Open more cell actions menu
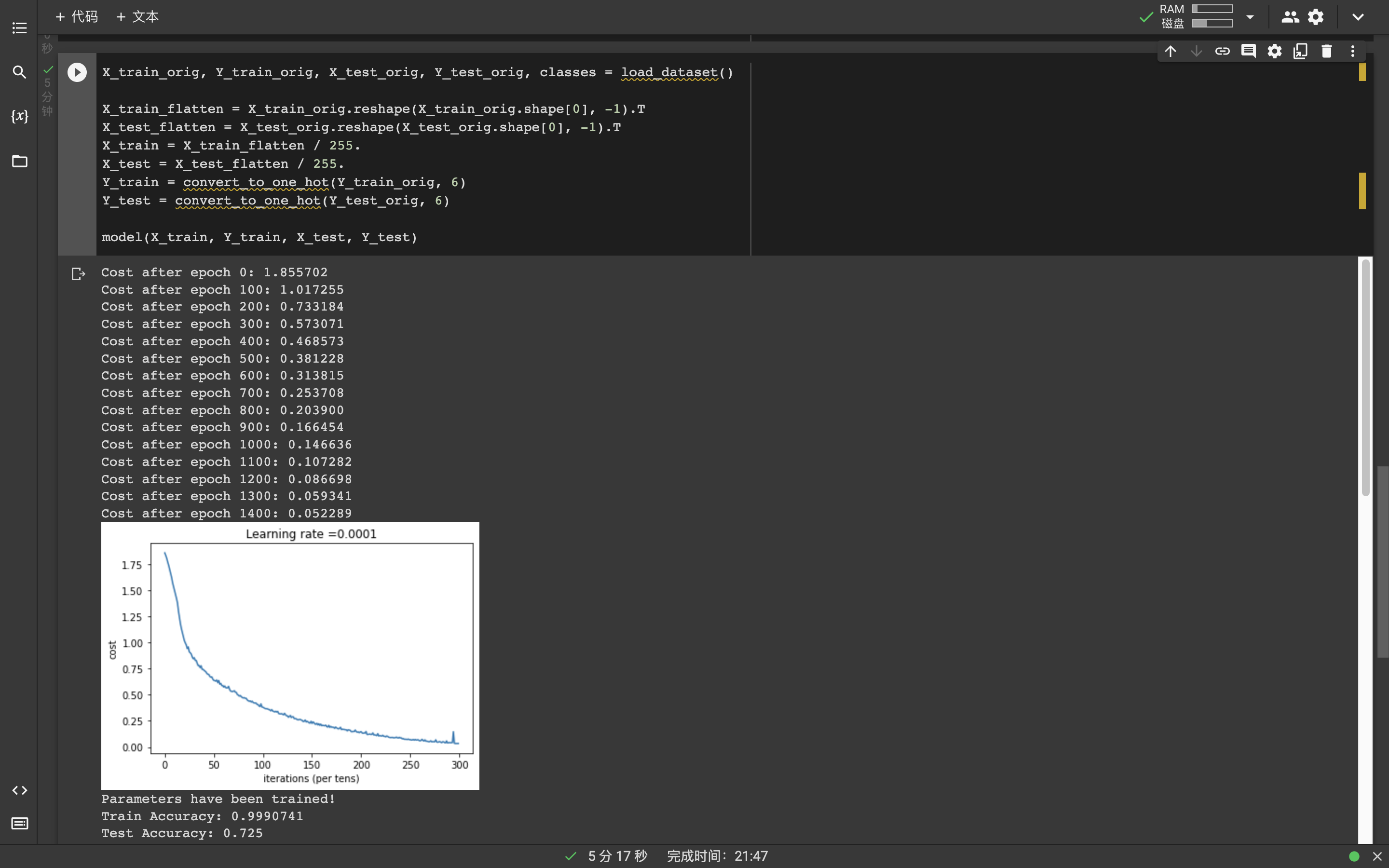The image size is (1389, 868). [1353, 52]
